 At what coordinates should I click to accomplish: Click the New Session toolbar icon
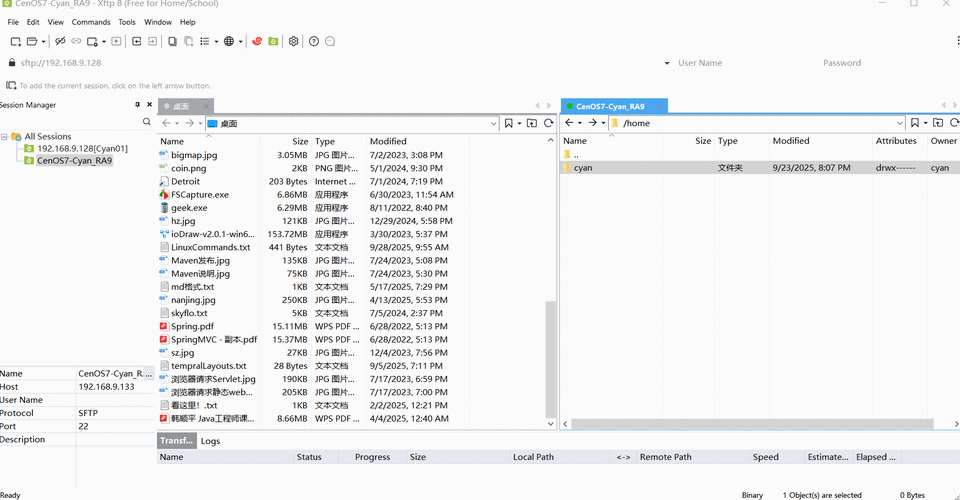point(16,41)
